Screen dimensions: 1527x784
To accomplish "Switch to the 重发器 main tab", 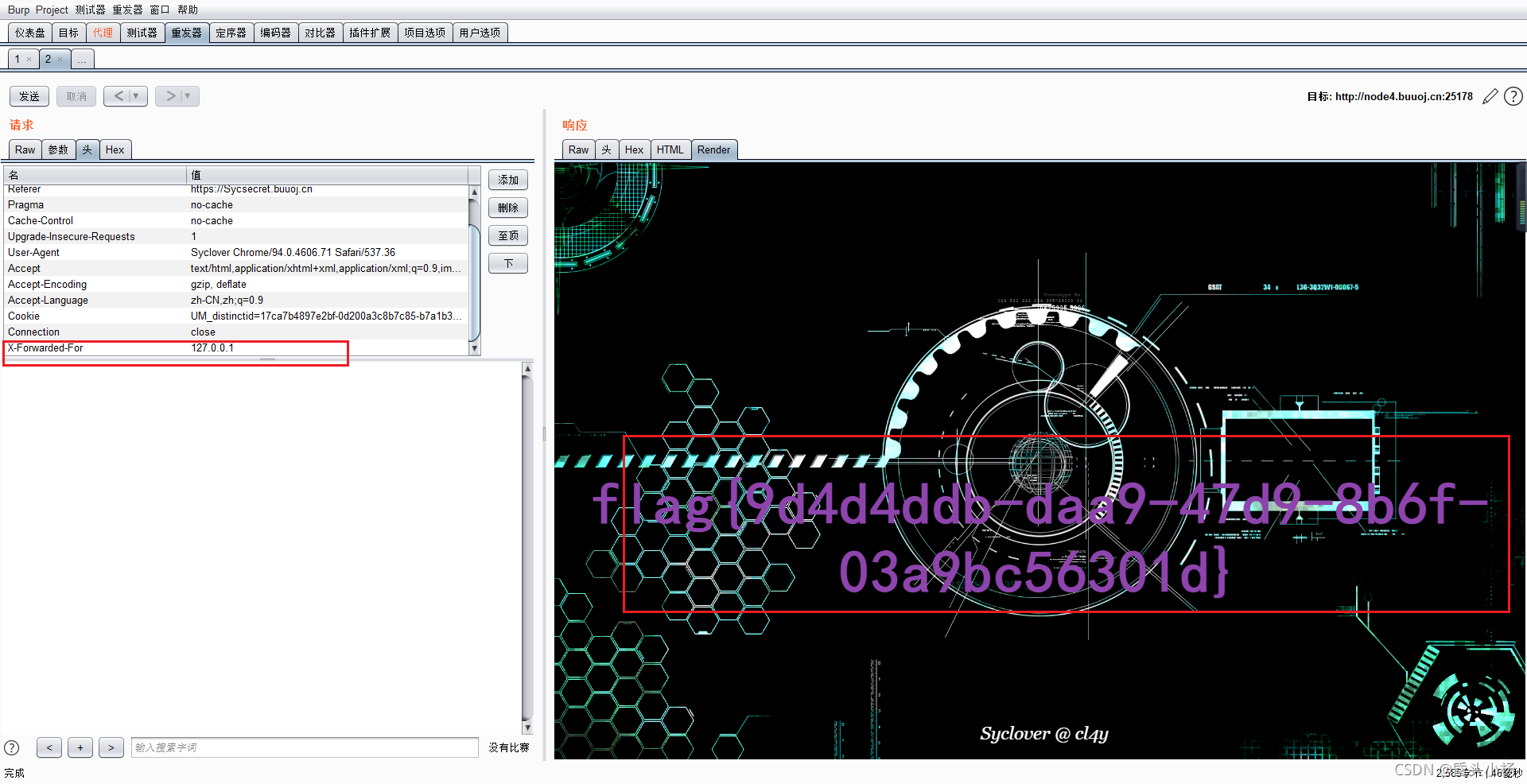I will (187, 33).
